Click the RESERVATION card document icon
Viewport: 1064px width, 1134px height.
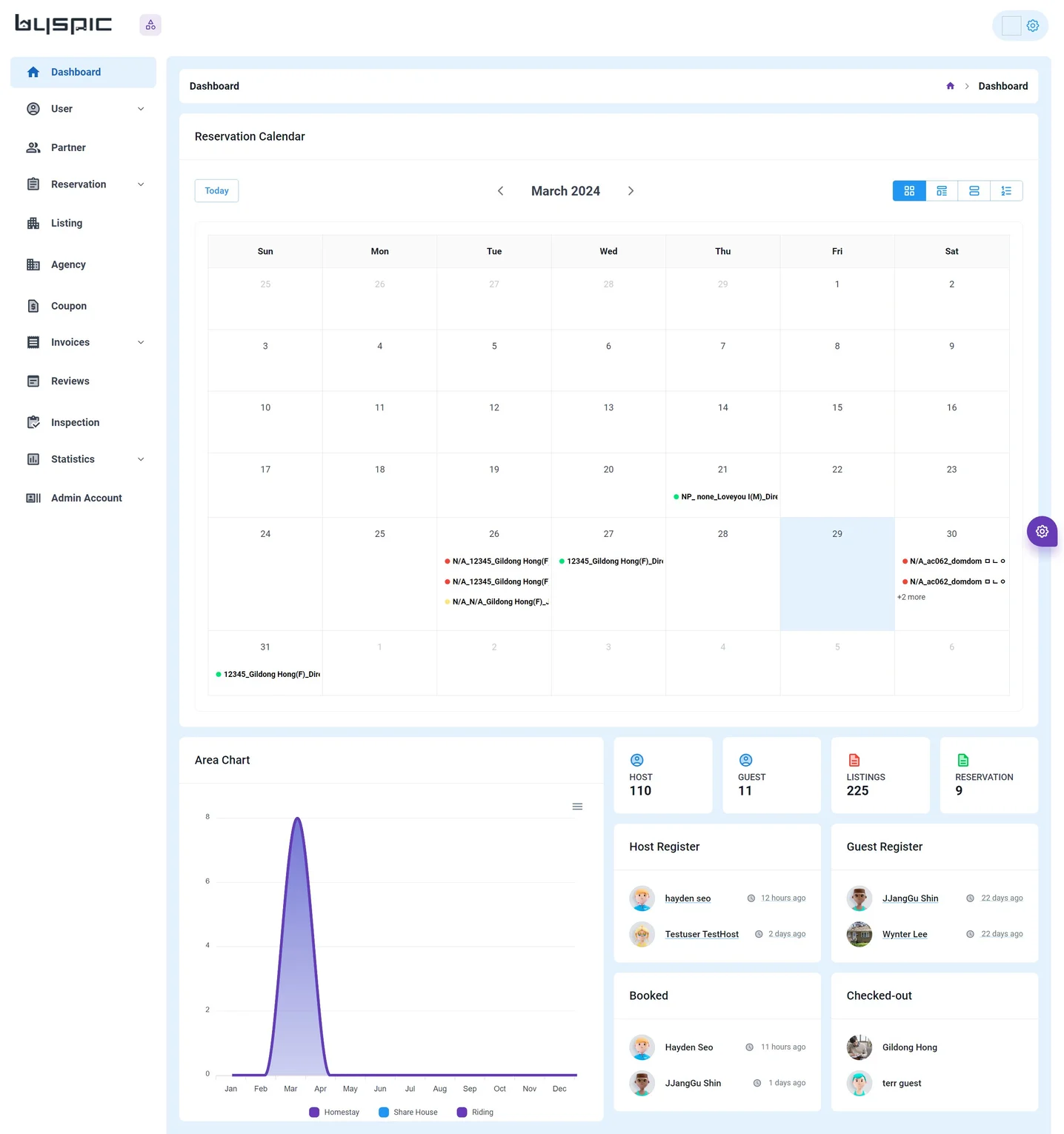click(962, 760)
